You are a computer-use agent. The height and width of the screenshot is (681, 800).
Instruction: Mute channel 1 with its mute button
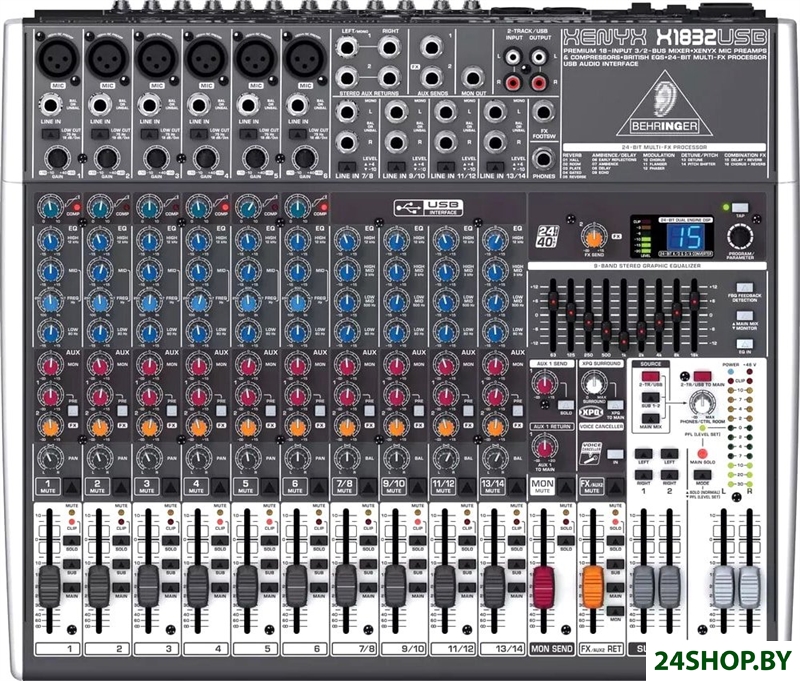tap(72, 487)
